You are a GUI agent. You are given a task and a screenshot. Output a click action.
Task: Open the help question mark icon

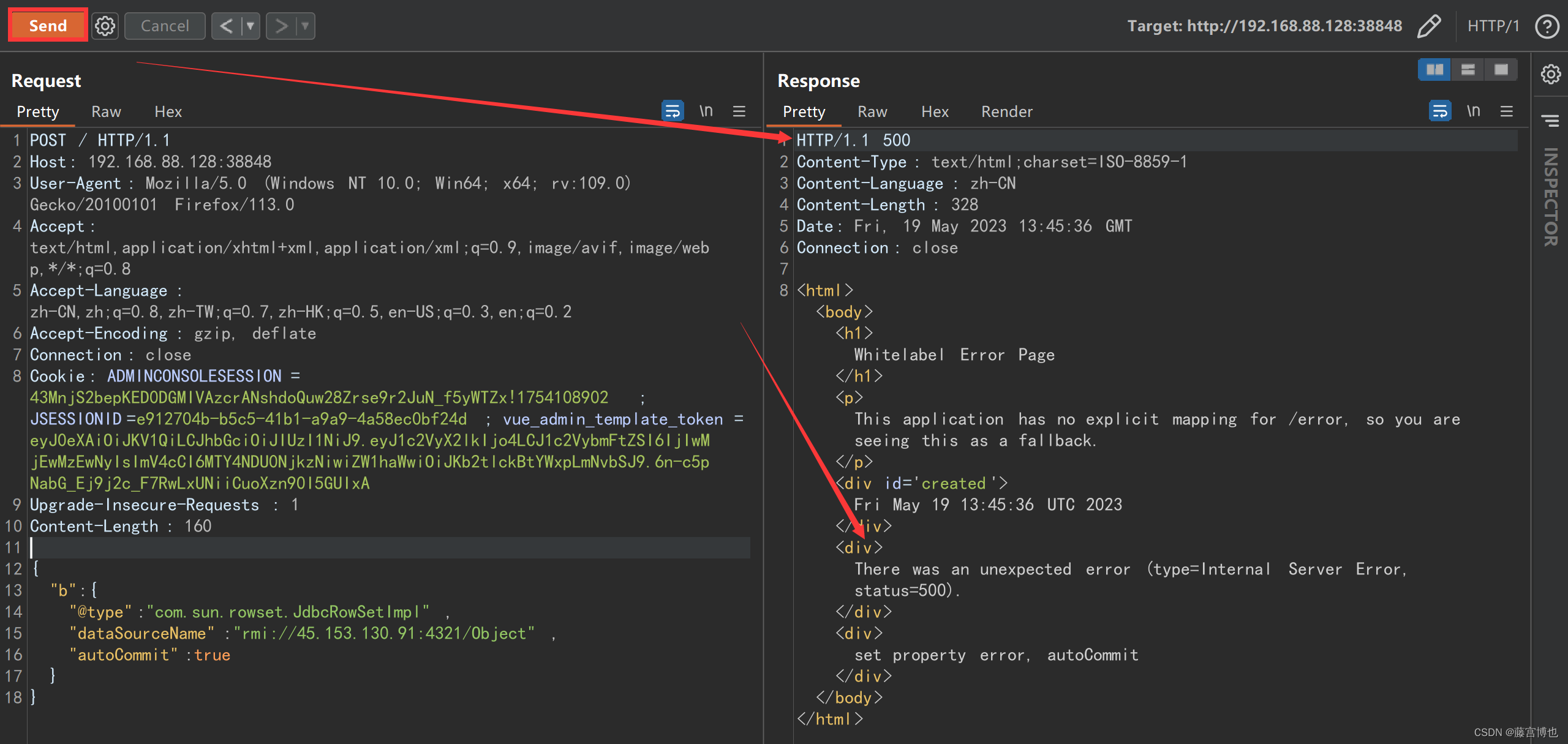[1547, 26]
